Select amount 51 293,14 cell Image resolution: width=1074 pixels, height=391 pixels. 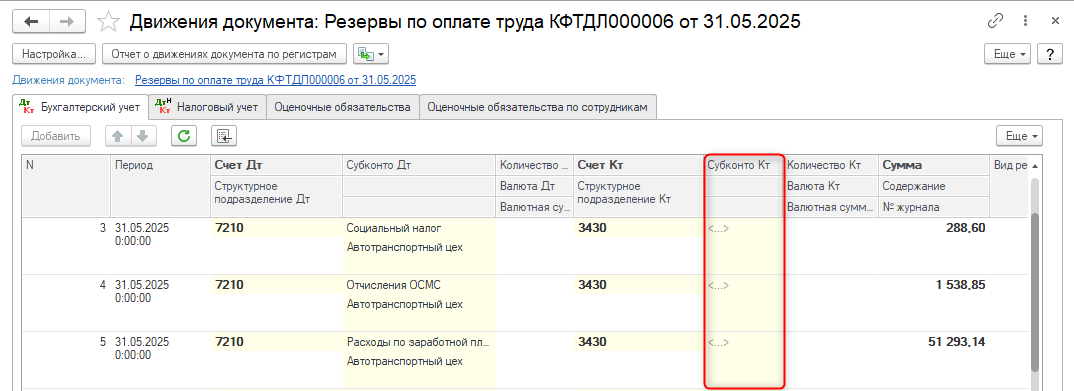pyautogui.click(x=934, y=342)
